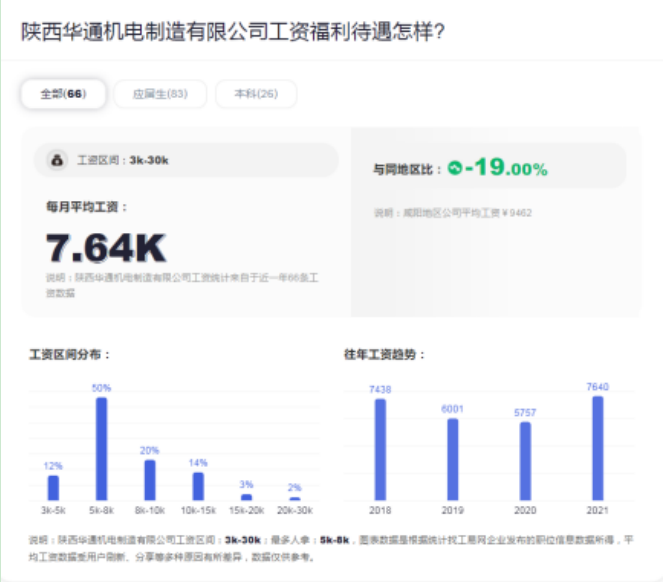The image size is (663, 582).
Task: Click the 3k-5k axis label
Action: tap(53, 510)
